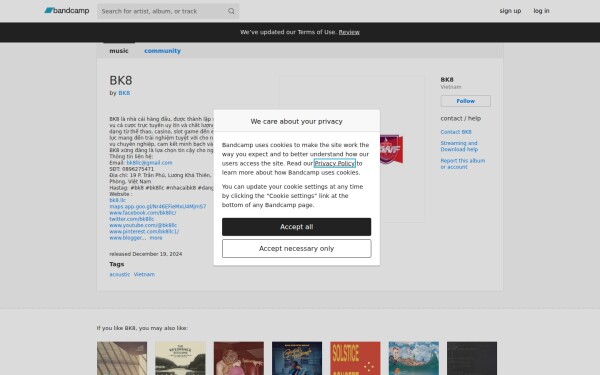Open the recommended album with teal wave cover
This screenshot has width=600, height=375.
click(414, 358)
